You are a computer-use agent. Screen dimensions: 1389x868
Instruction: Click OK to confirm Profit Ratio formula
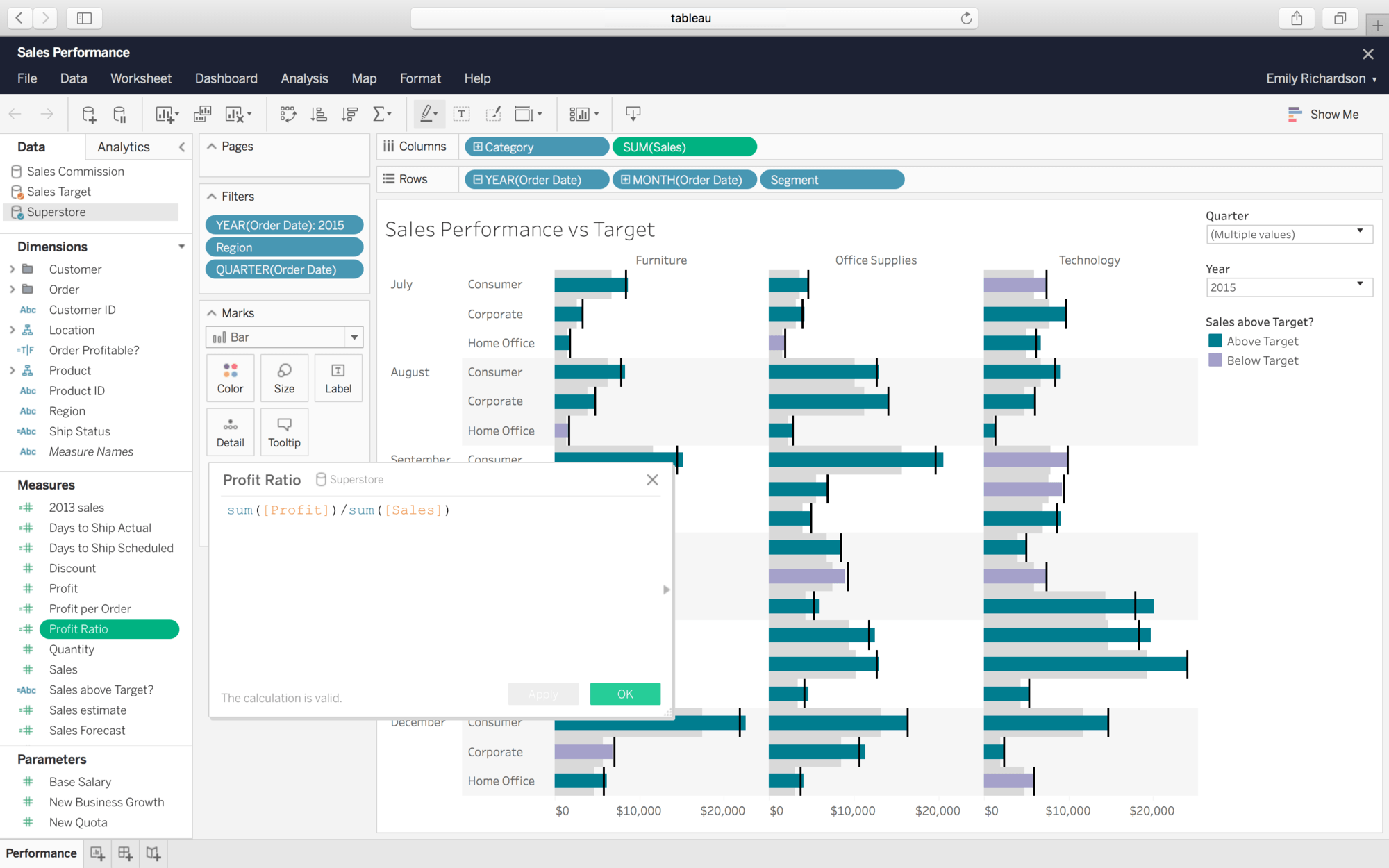tap(625, 693)
